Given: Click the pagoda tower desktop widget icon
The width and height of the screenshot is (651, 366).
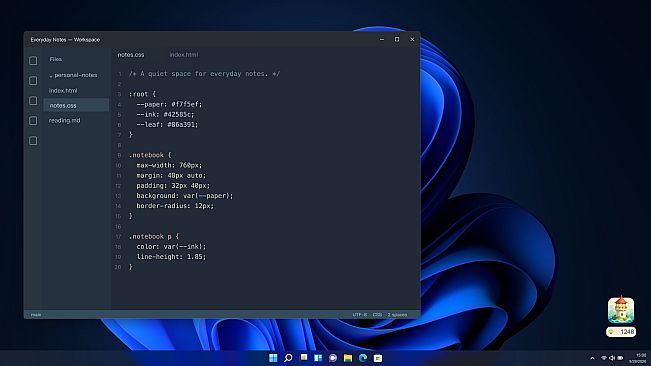Looking at the screenshot, I should pyautogui.click(x=621, y=310).
